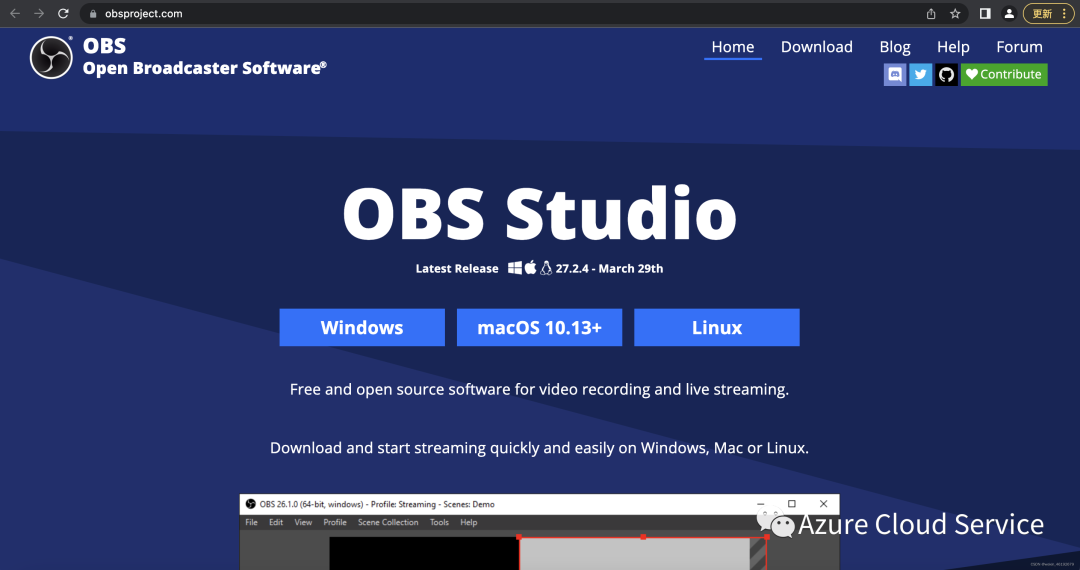The width and height of the screenshot is (1080, 570).
Task: Reload the page with the refresh icon
Action: click(63, 13)
